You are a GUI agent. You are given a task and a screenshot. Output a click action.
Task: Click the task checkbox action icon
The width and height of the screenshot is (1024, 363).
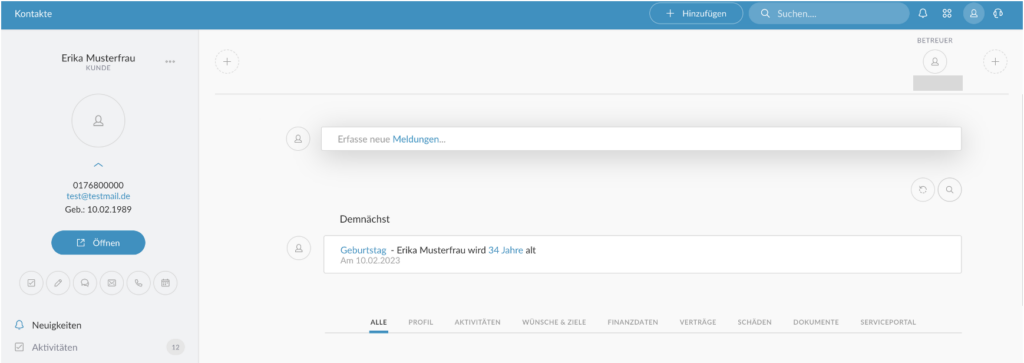(31, 283)
